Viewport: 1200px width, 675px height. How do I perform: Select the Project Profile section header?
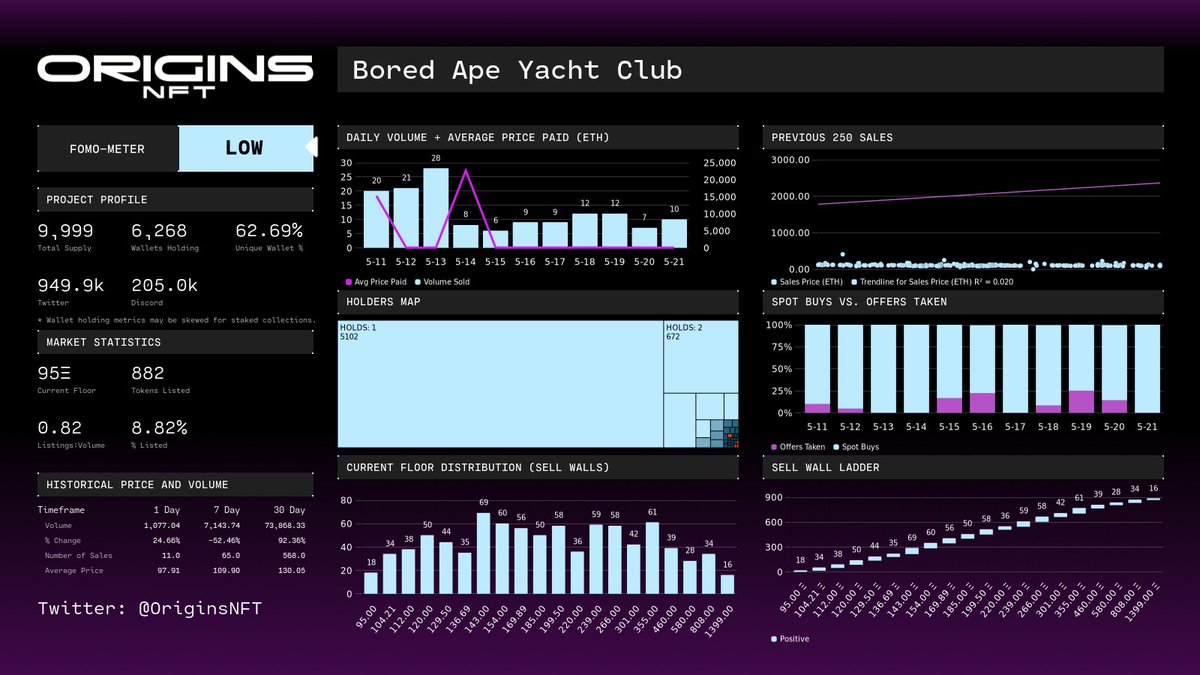click(x=175, y=200)
